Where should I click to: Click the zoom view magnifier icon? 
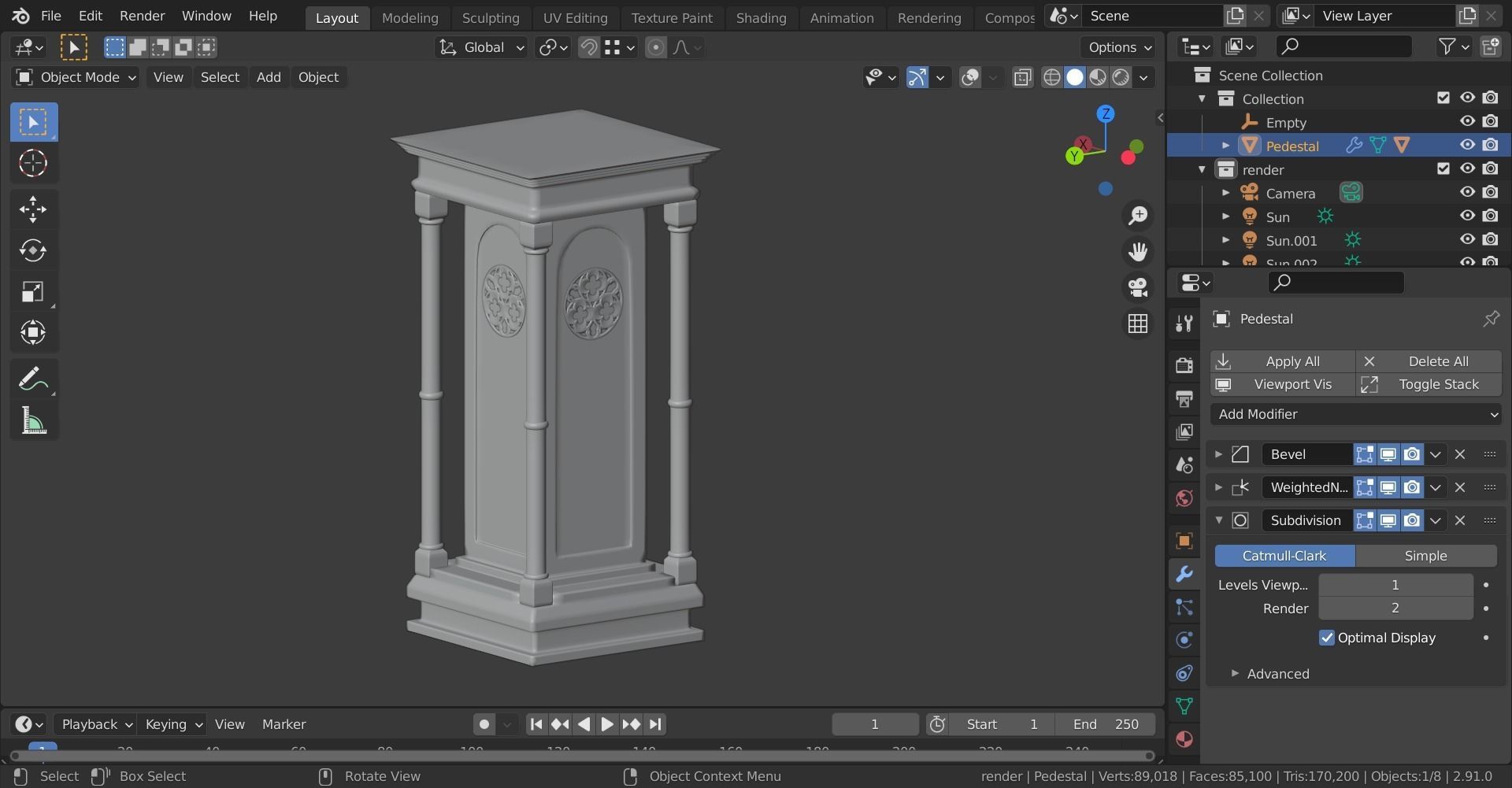pos(1138,215)
